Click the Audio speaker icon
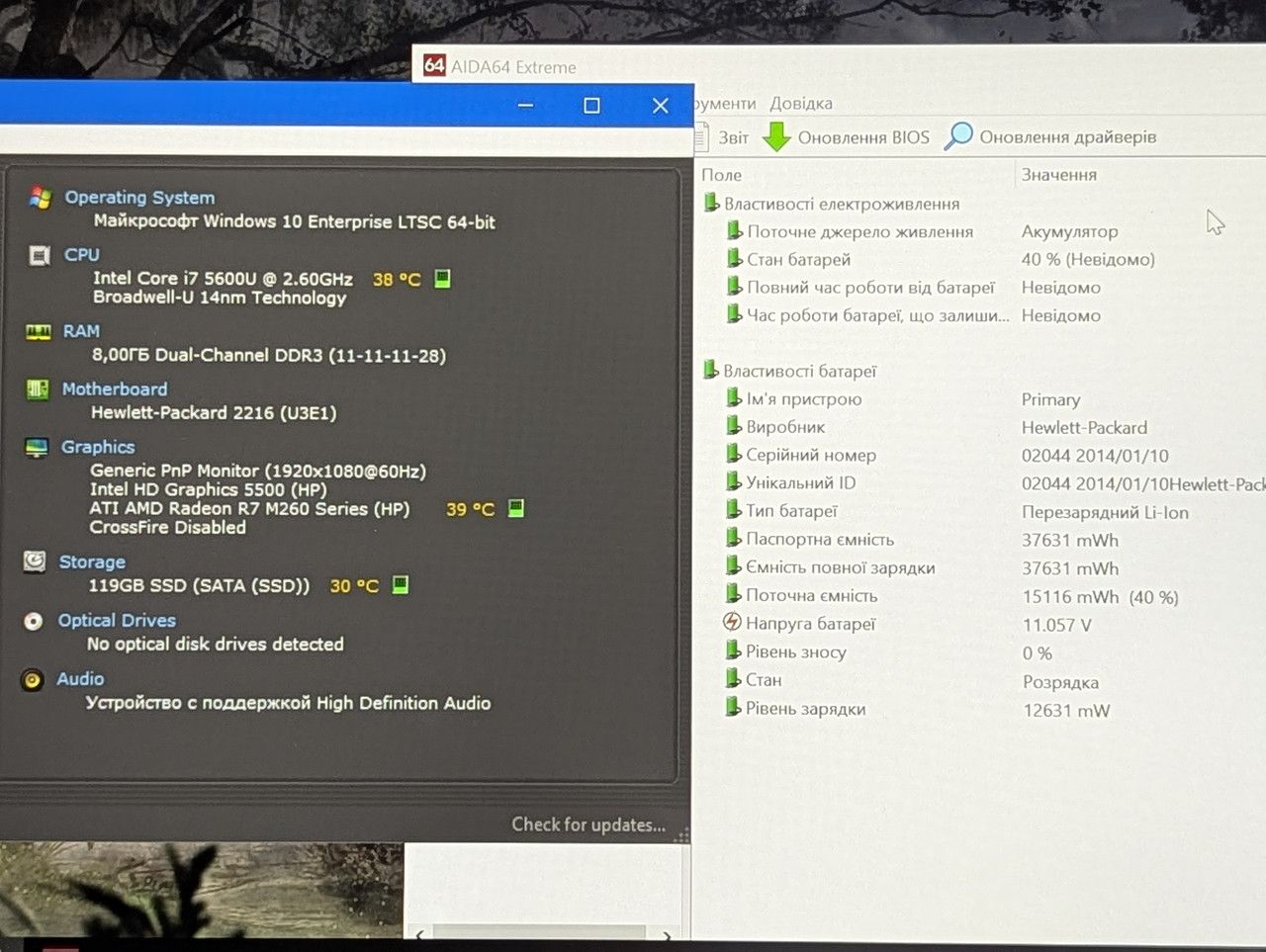 click(33, 680)
